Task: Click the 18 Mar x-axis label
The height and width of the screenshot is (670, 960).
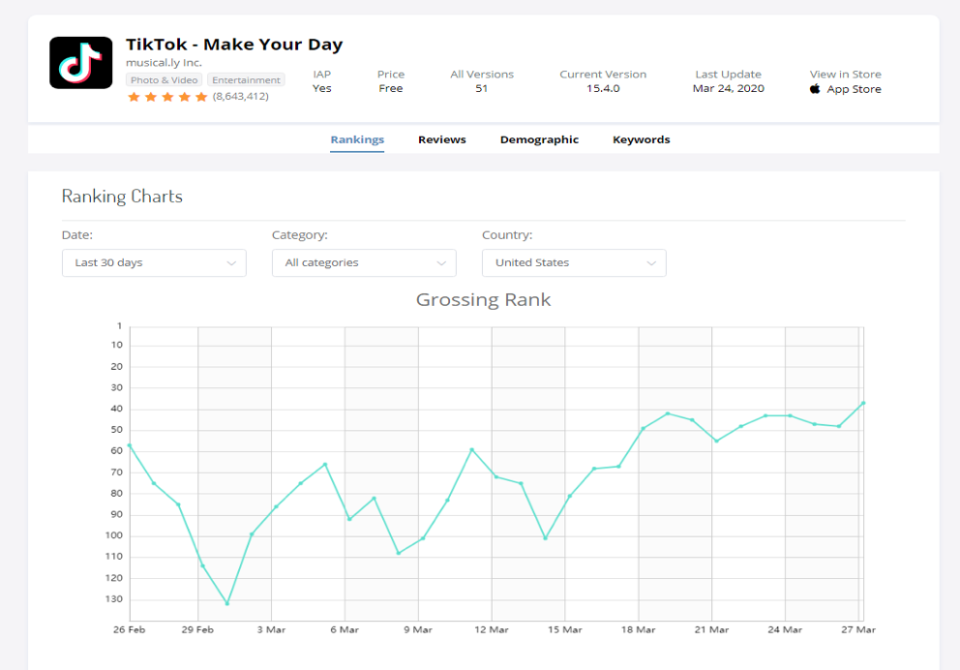Action: pos(638,630)
